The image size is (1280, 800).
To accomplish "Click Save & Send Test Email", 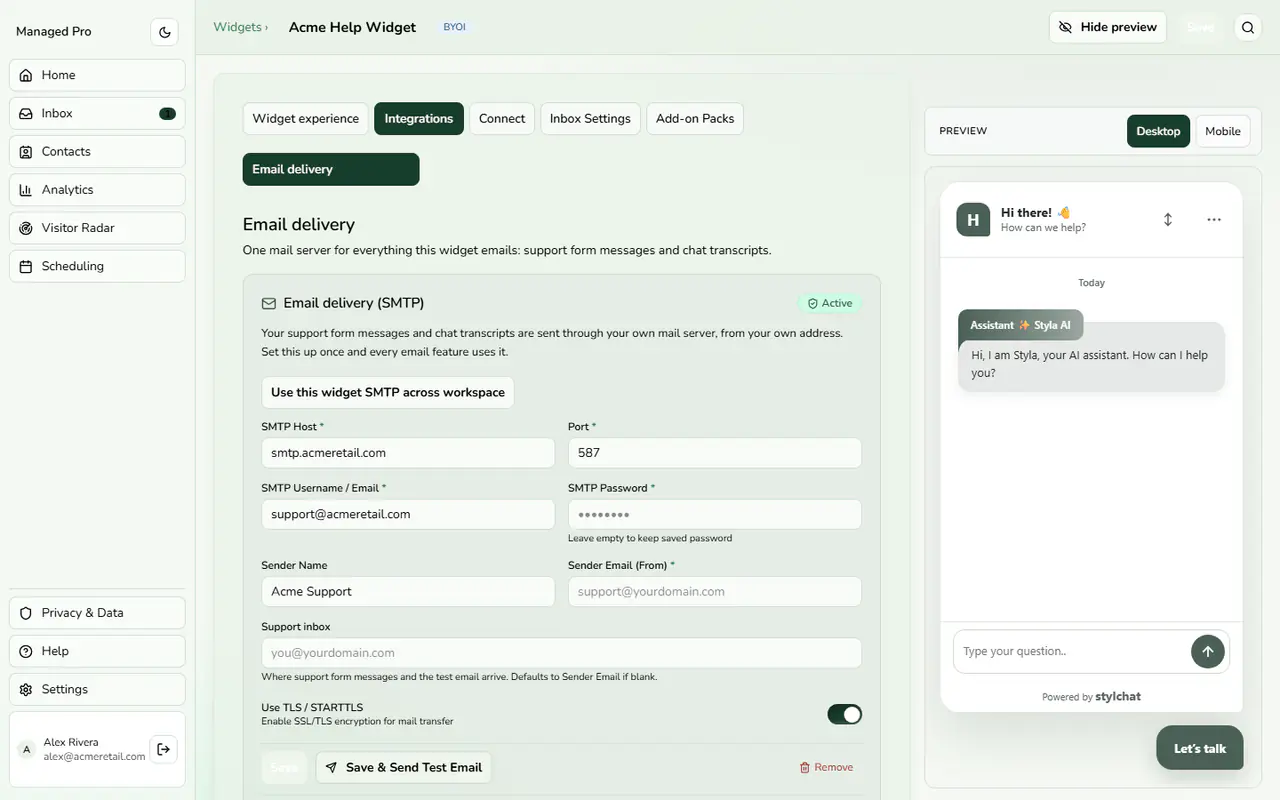I will coord(404,767).
